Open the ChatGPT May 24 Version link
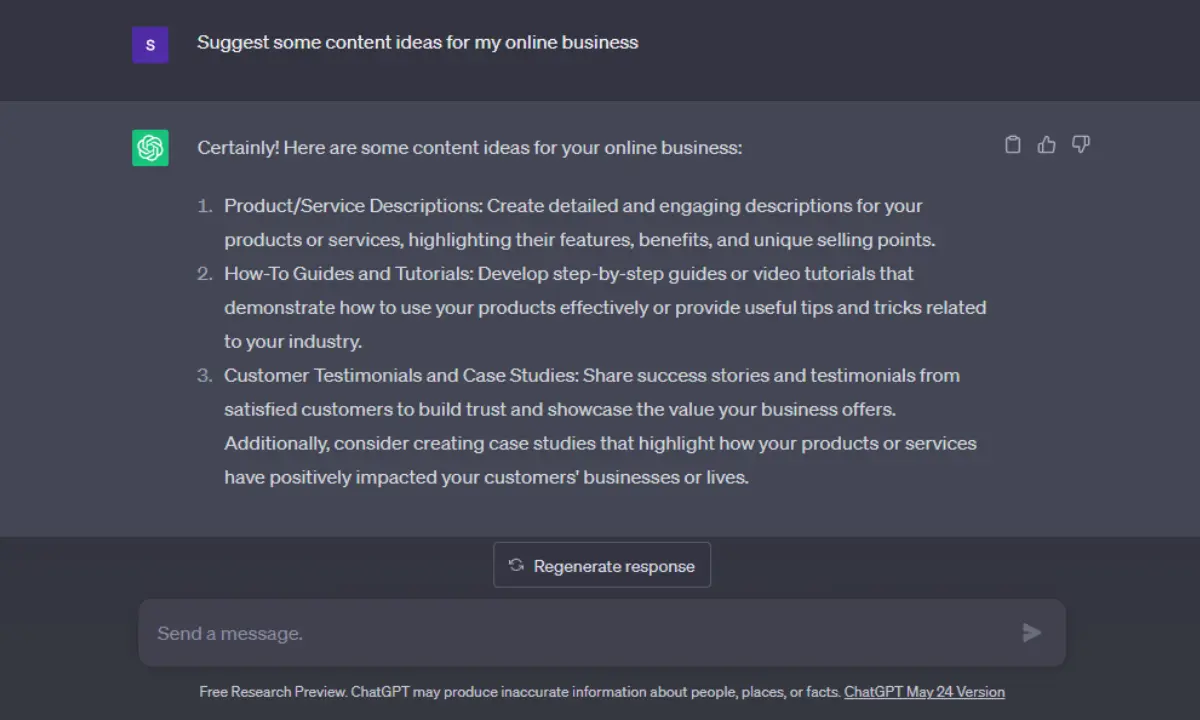This screenshot has height=720, width=1200. [x=924, y=692]
